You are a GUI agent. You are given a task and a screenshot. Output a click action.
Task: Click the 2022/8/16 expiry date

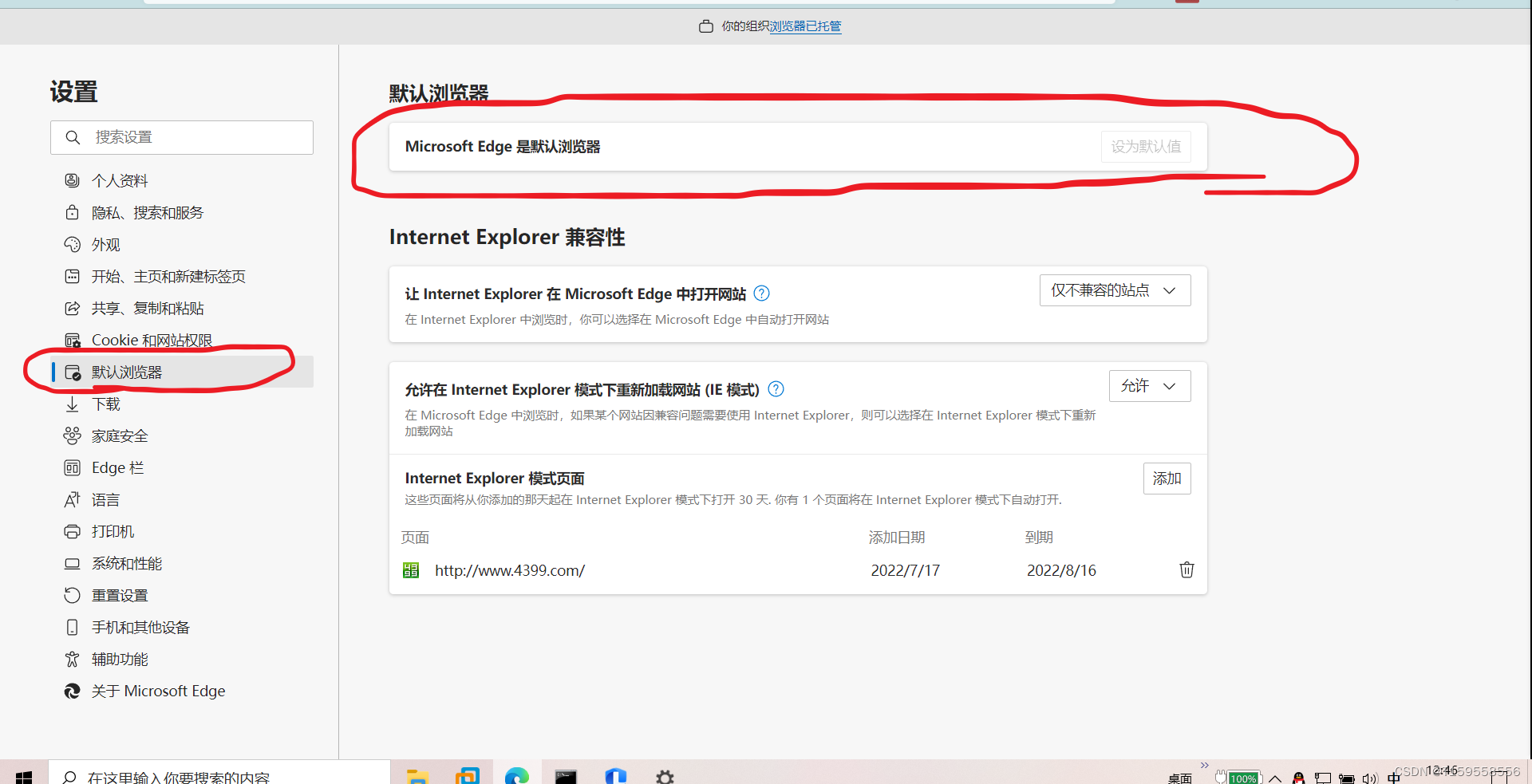pos(1061,570)
